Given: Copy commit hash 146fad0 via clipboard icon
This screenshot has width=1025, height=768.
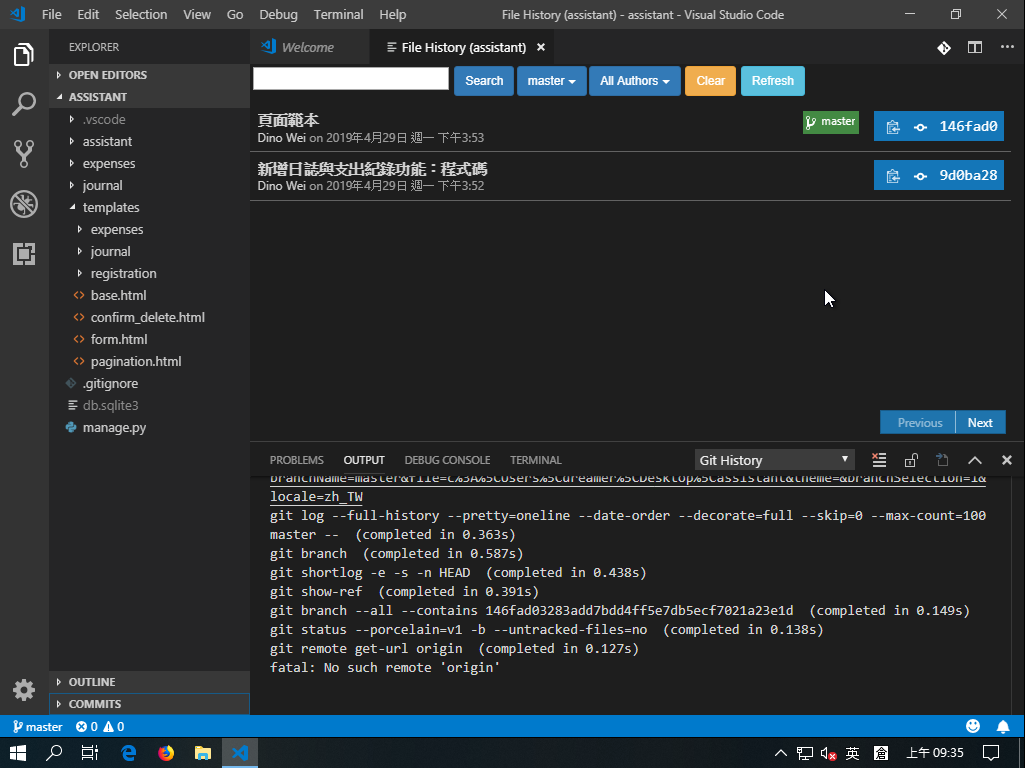Looking at the screenshot, I should pyautogui.click(x=893, y=127).
